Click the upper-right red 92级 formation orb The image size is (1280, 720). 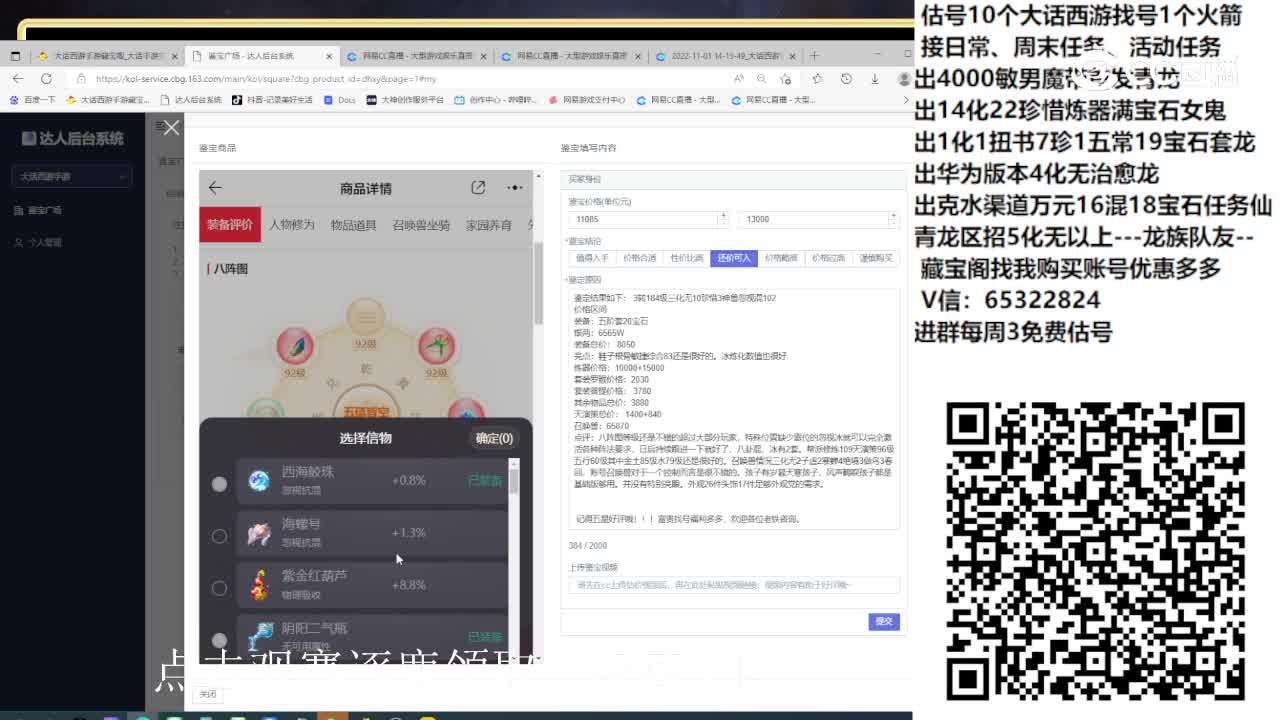pyautogui.click(x=435, y=345)
